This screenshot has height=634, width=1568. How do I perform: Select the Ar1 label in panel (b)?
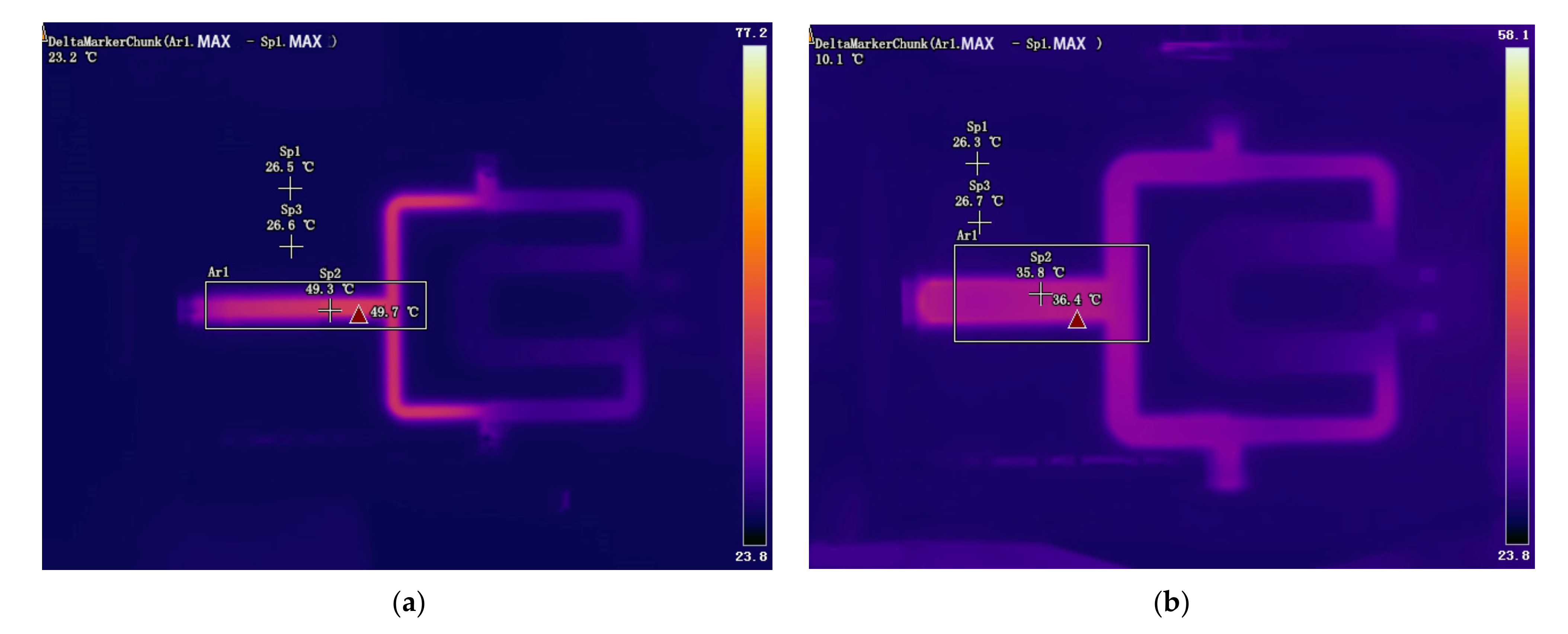click(x=966, y=236)
